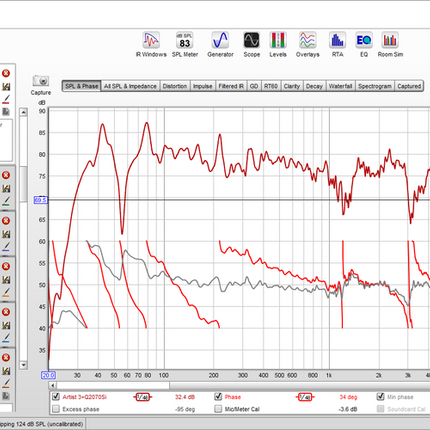Click the green trace colour pen icon
This screenshot has width=430, height=430.
pos(6,201)
